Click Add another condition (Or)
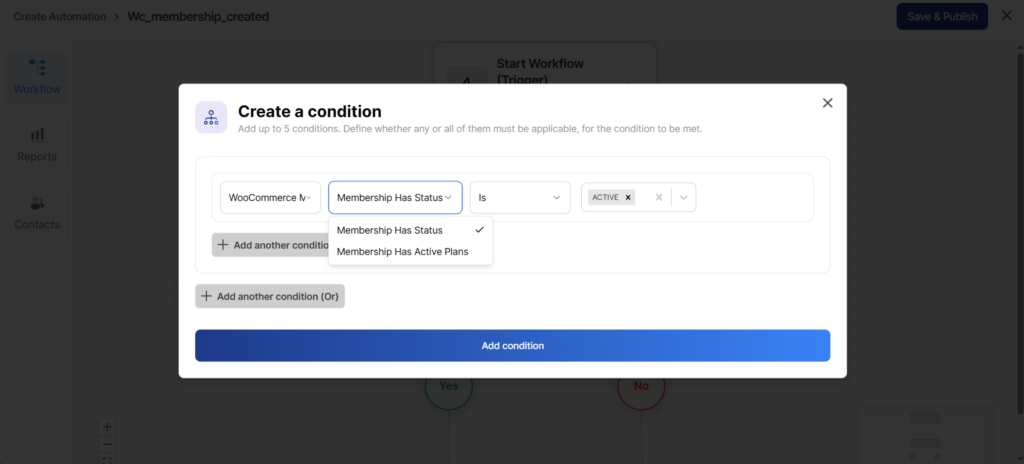The width and height of the screenshot is (1024, 464). click(x=270, y=296)
